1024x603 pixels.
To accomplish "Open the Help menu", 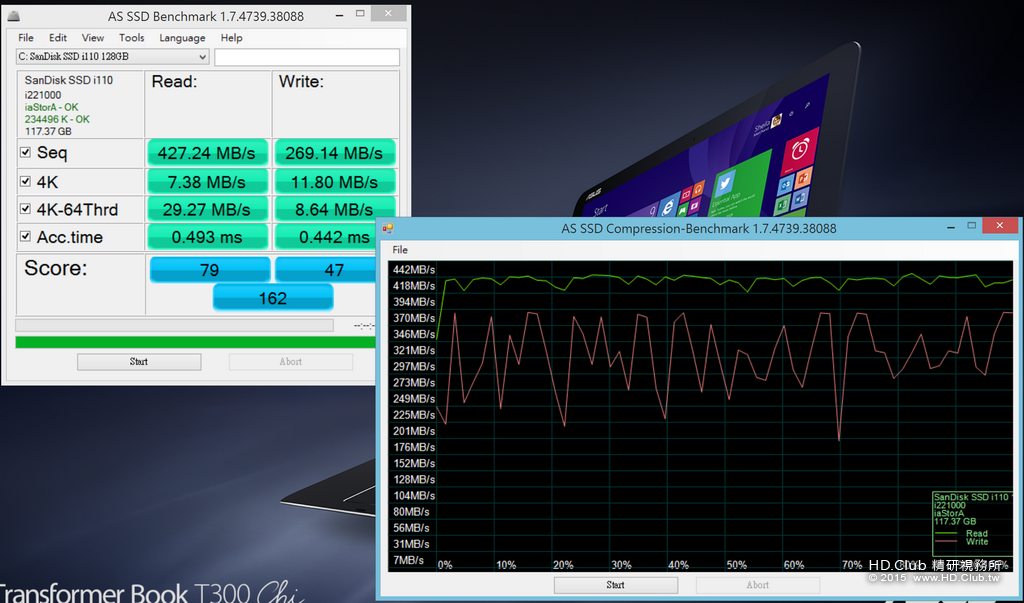I will click(x=231, y=38).
